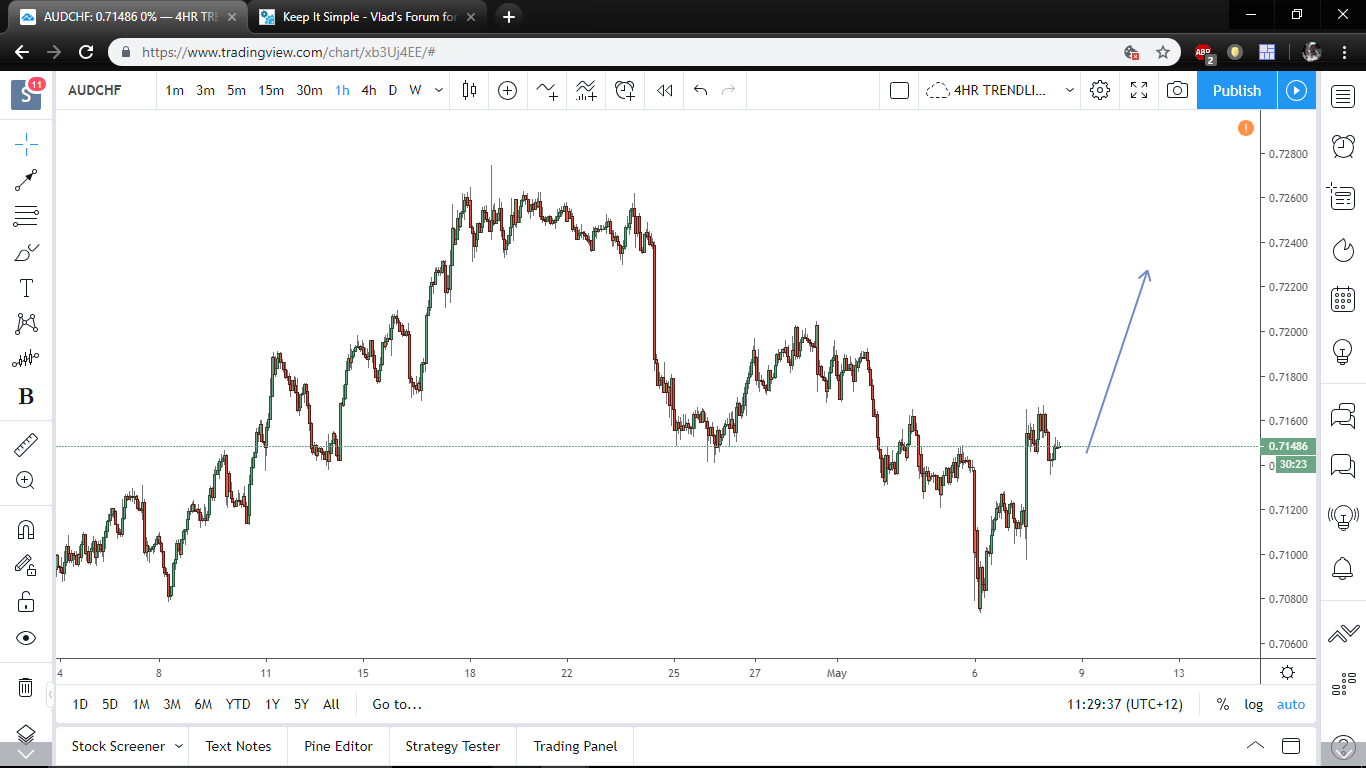Open the chart settings gear
The width and height of the screenshot is (1366, 768).
coord(1099,90)
